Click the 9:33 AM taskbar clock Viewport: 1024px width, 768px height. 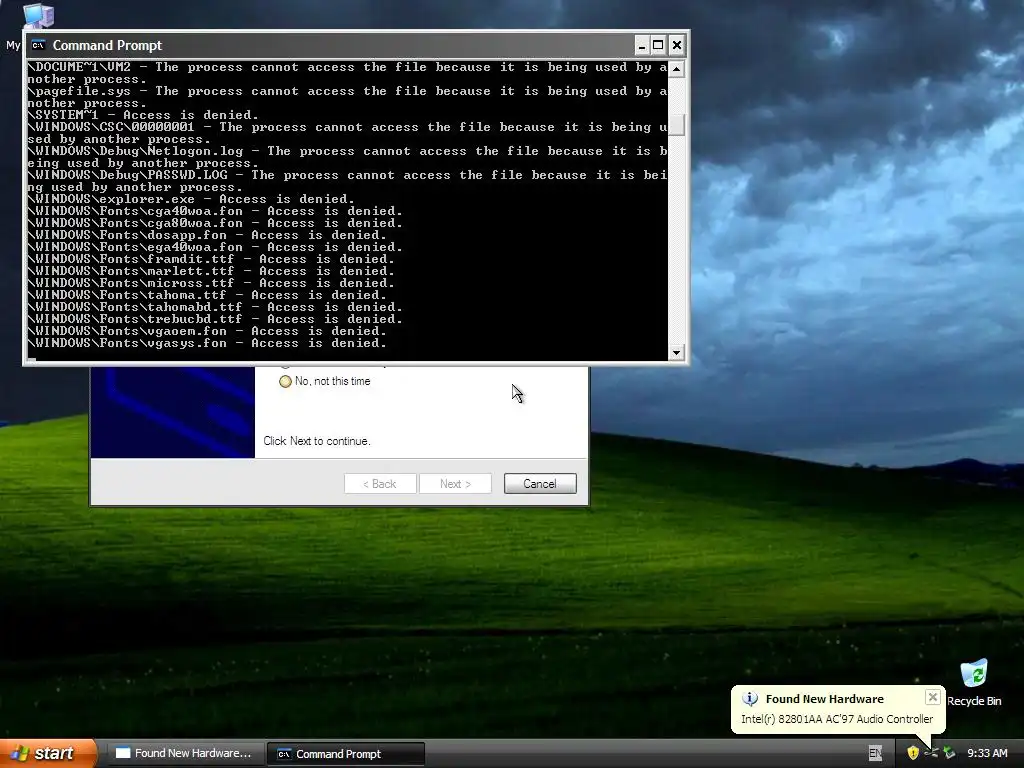point(987,754)
